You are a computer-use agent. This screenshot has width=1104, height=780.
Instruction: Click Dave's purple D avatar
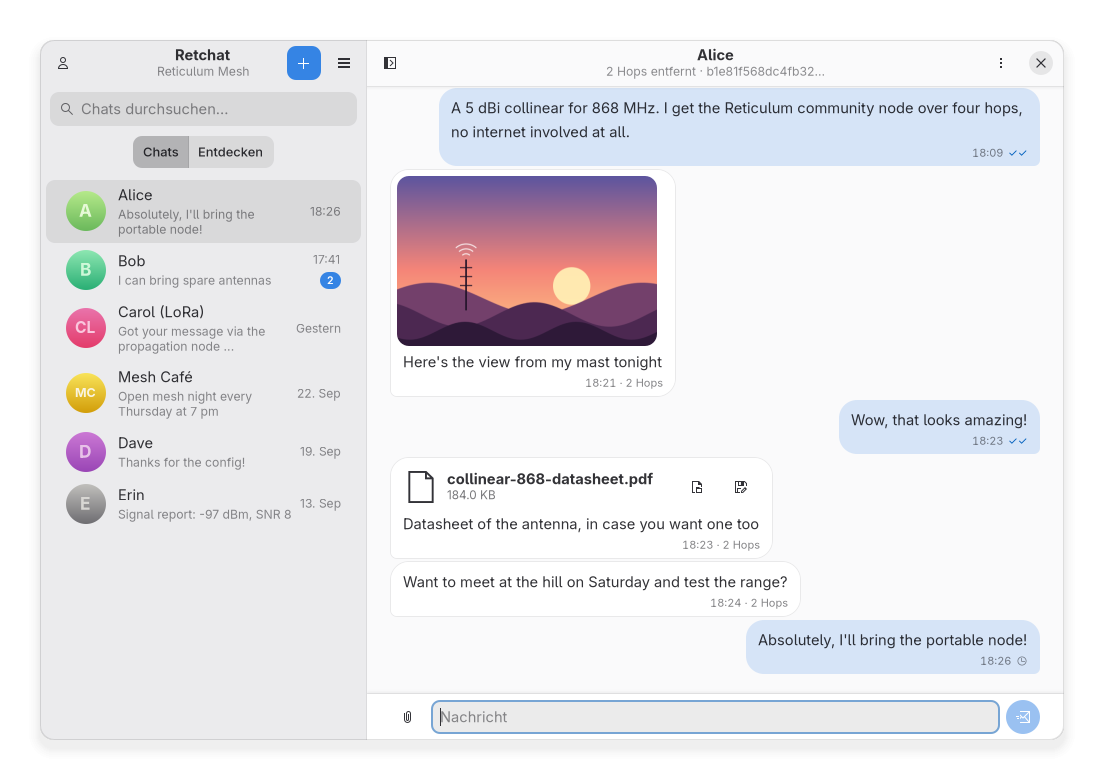[85, 452]
